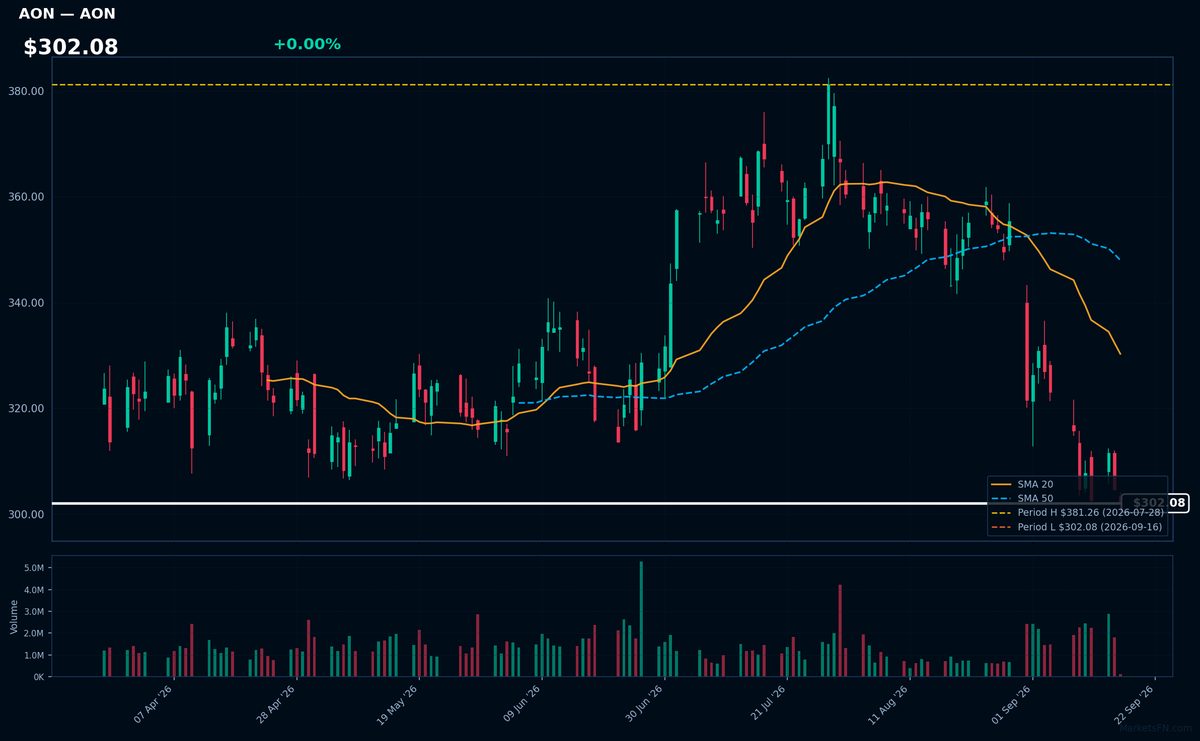Click the 09 Jun '26 date label
Screen dimensions: 1200x741
click(x=523, y=703)
